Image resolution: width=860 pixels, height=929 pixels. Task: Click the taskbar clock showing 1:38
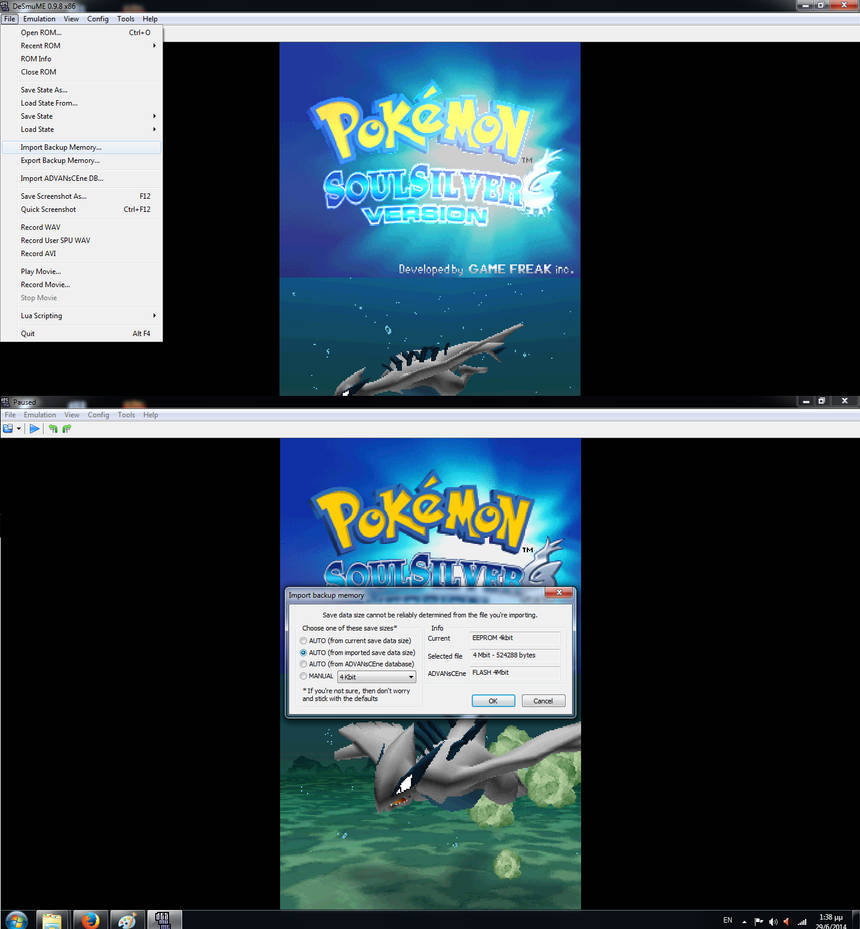pyautogui.click(x=830, y=921)
